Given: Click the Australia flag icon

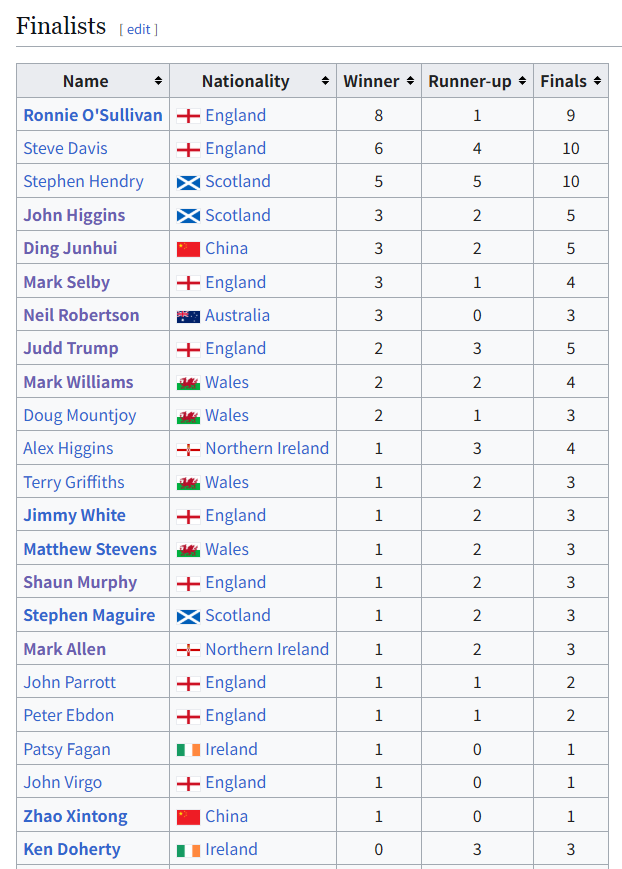Looking at the screenshot, I should click(188, 316).
